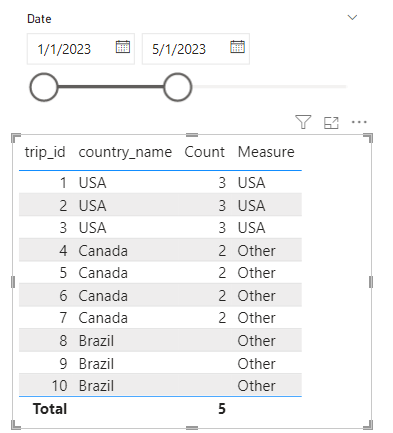Image resolution: width=393 pixels, height=433 pixels.
Task: Open More options ellipsis for the table
Action: 359,122
